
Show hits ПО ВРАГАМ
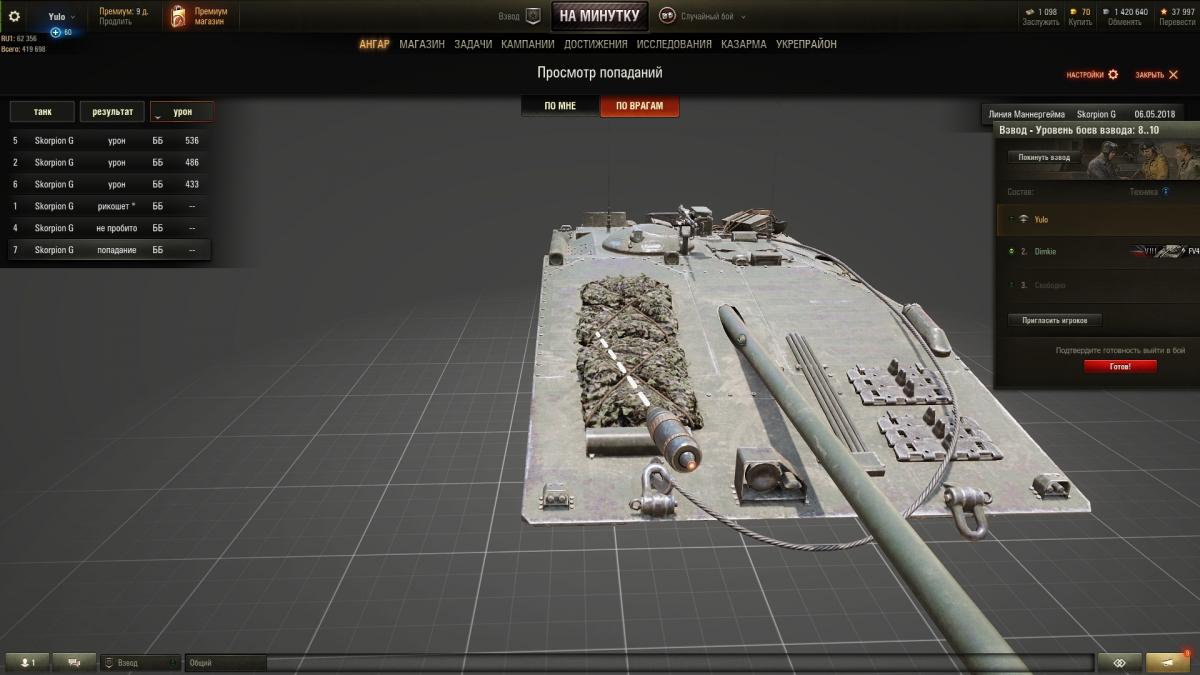pyautogui.click(x=639, y=106)
